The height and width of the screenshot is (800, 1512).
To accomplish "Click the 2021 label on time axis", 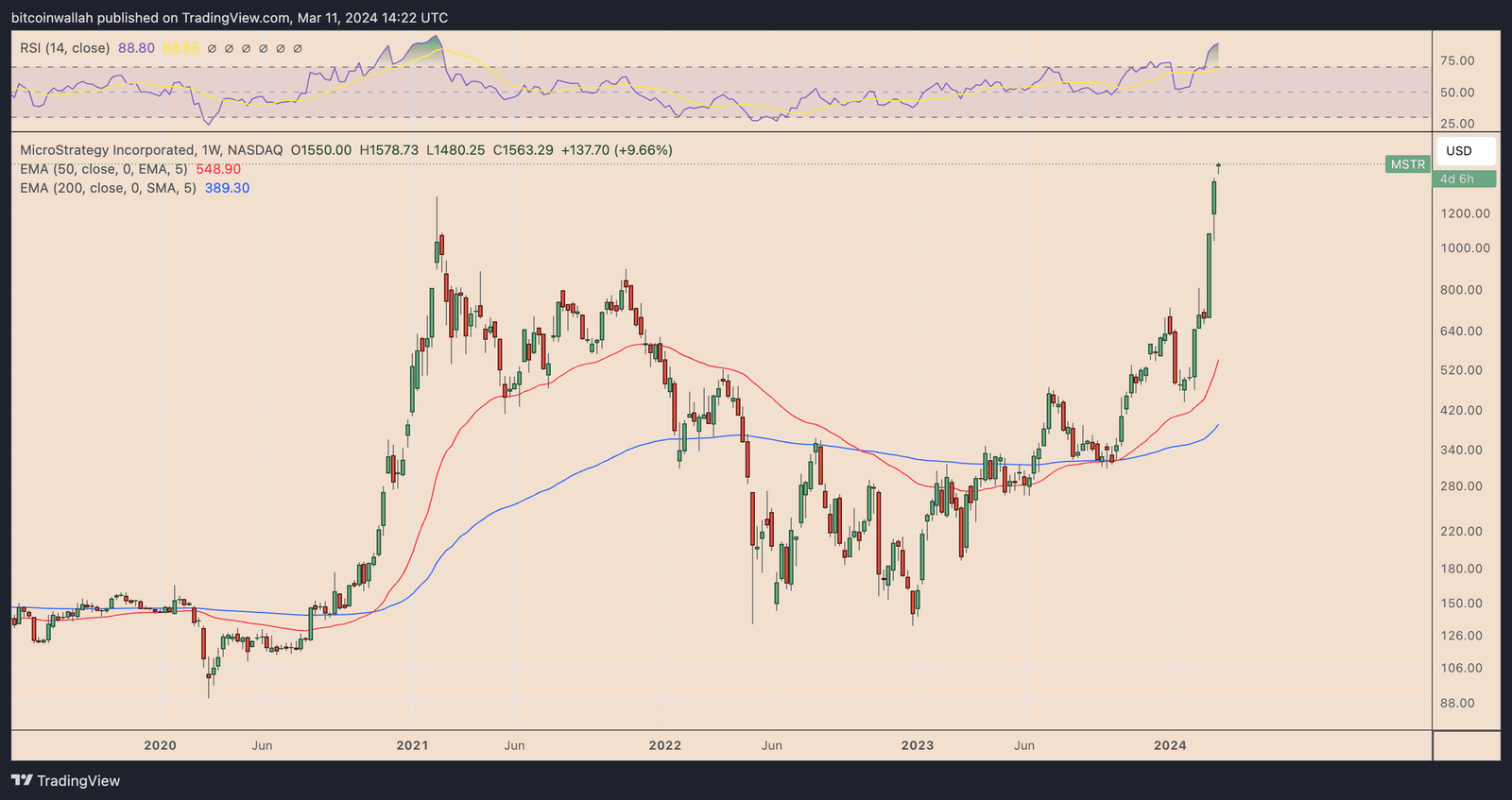I will [412, 745].
